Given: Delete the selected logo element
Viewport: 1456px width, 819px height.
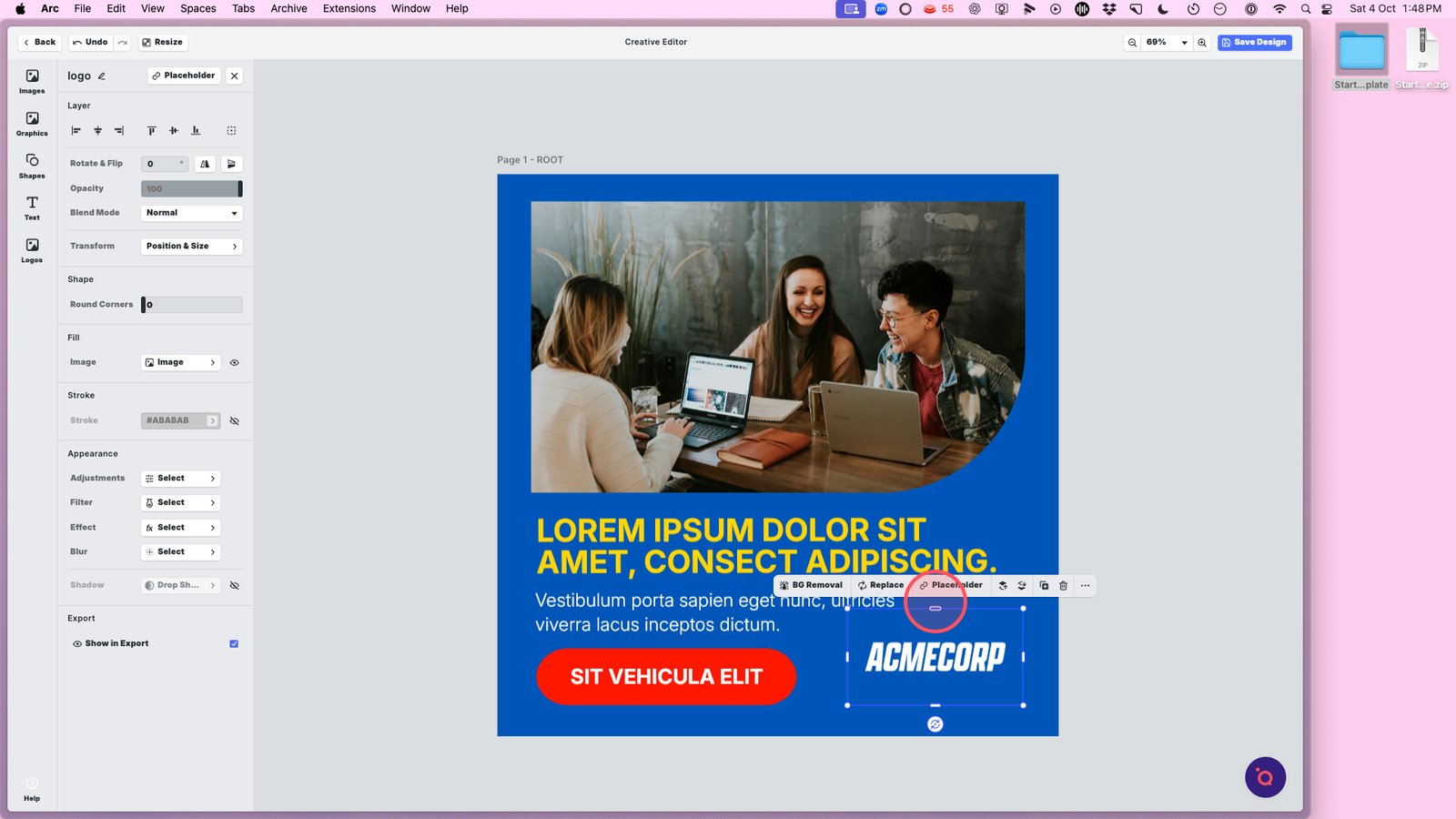Looking at the screenshot, I should pyautogui.click(x=1063, y=586).
